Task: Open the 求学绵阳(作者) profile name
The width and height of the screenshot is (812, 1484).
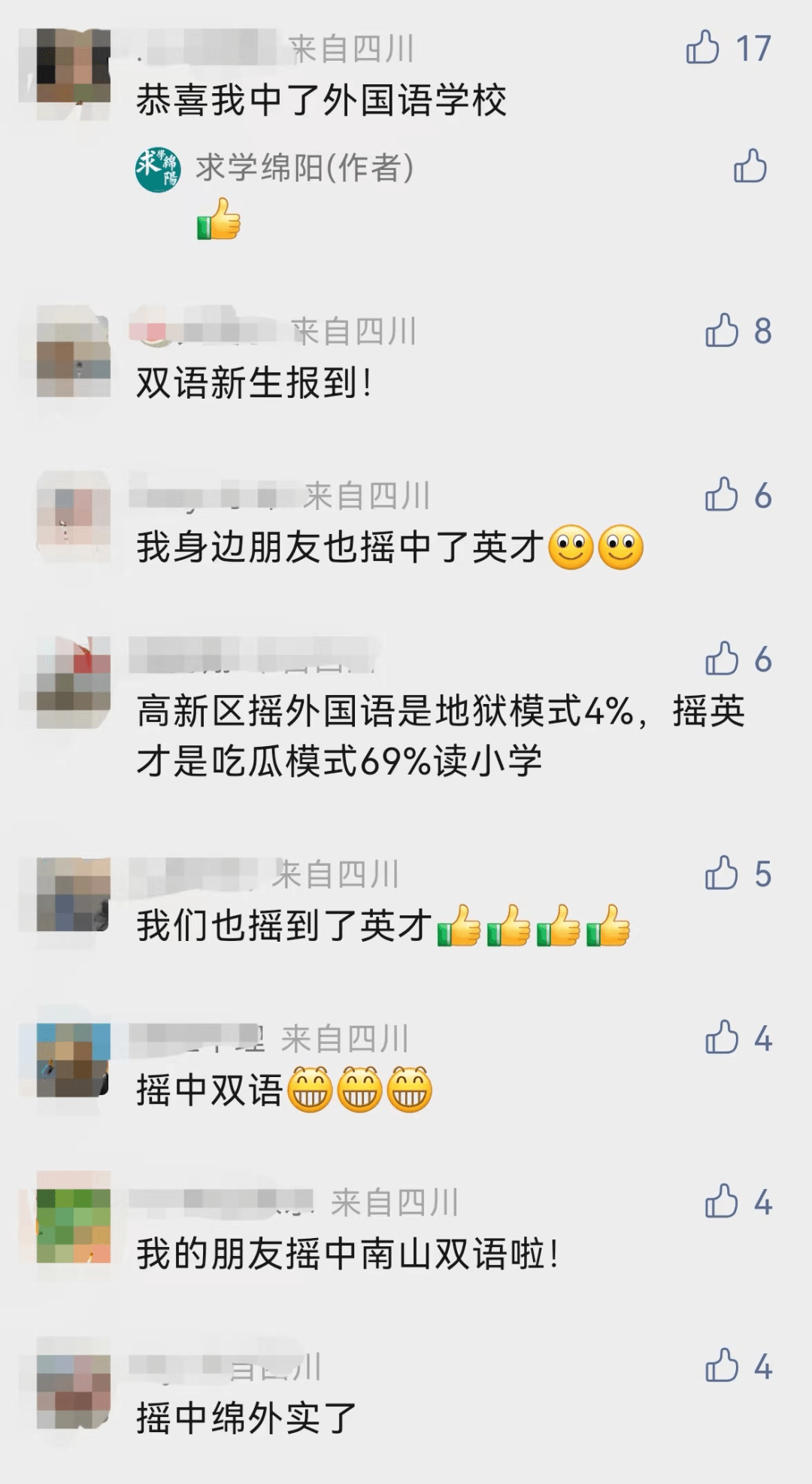Action: click(304, 167)
